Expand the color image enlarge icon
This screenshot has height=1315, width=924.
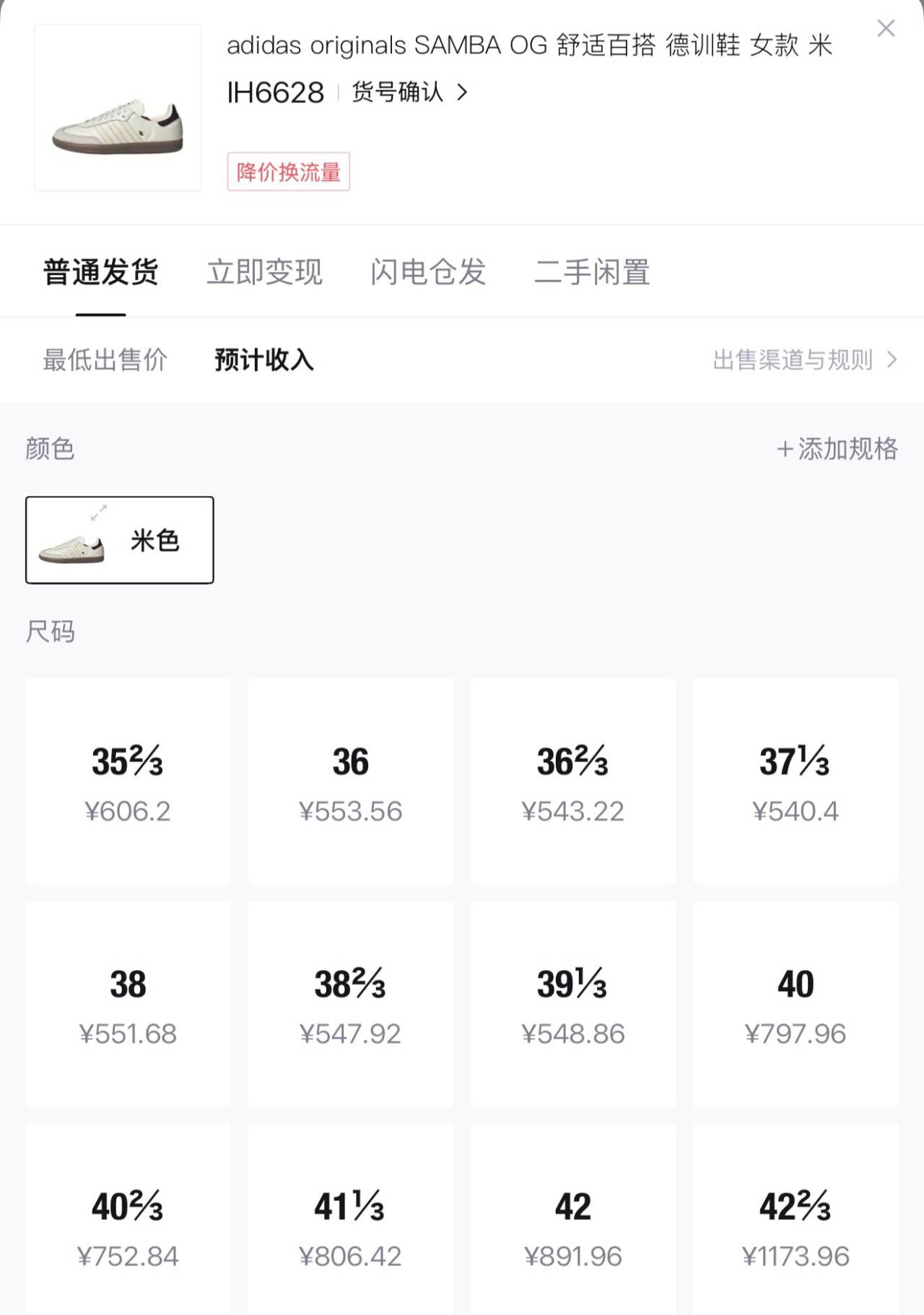click(x=99, y=512)
